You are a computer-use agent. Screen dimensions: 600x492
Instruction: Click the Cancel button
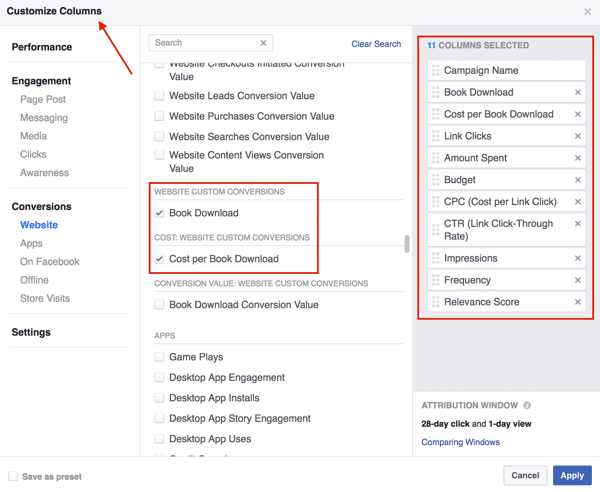point(525,475)
